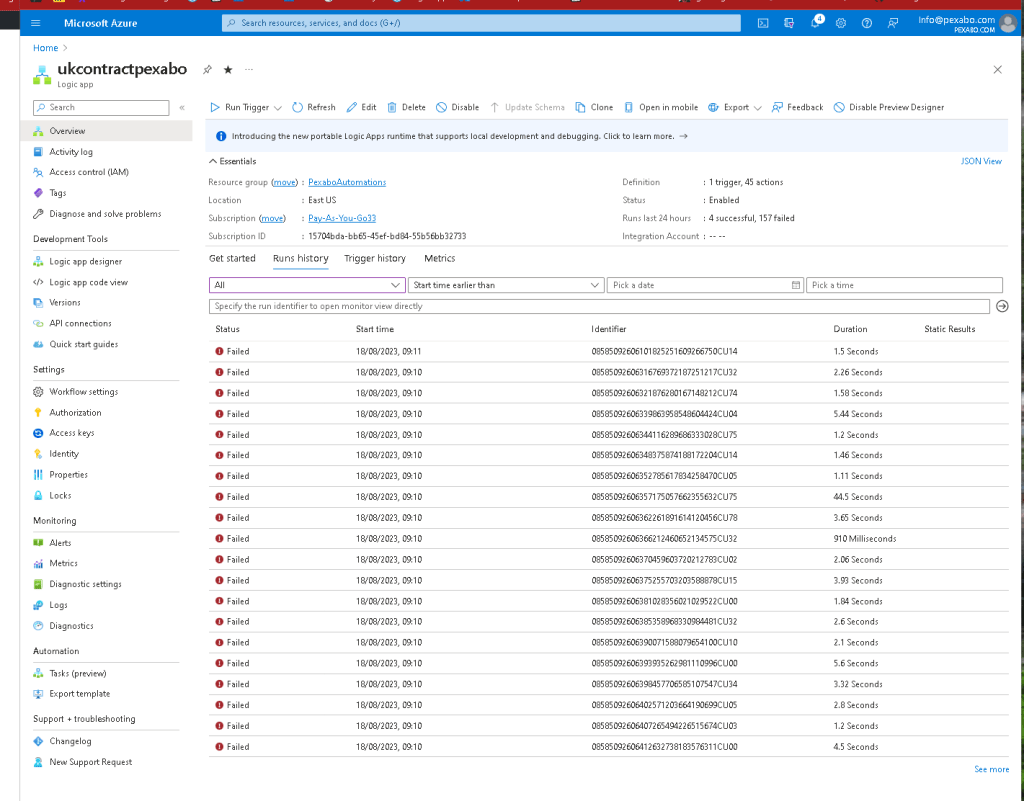Click the sidebar Search box
This screenshot has height=801, width=1024.
tap(101, 108)
